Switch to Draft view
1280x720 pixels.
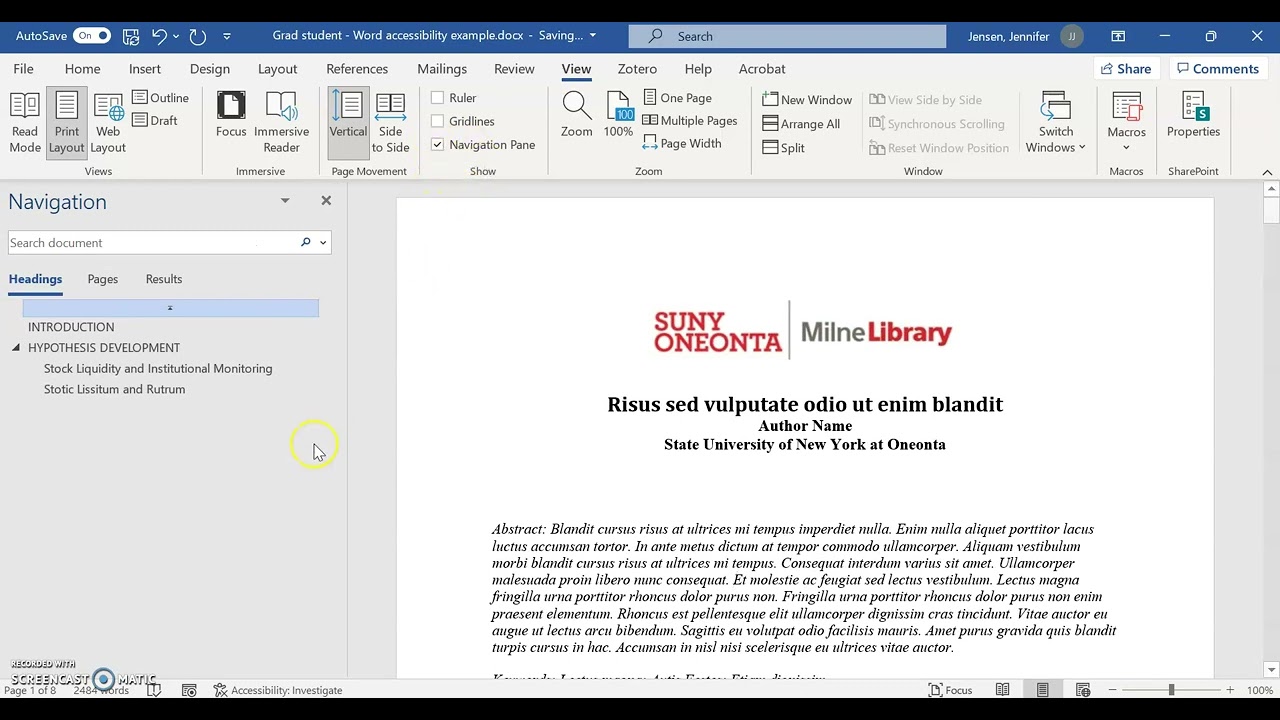pyautogui.click(x=155, y=121)
